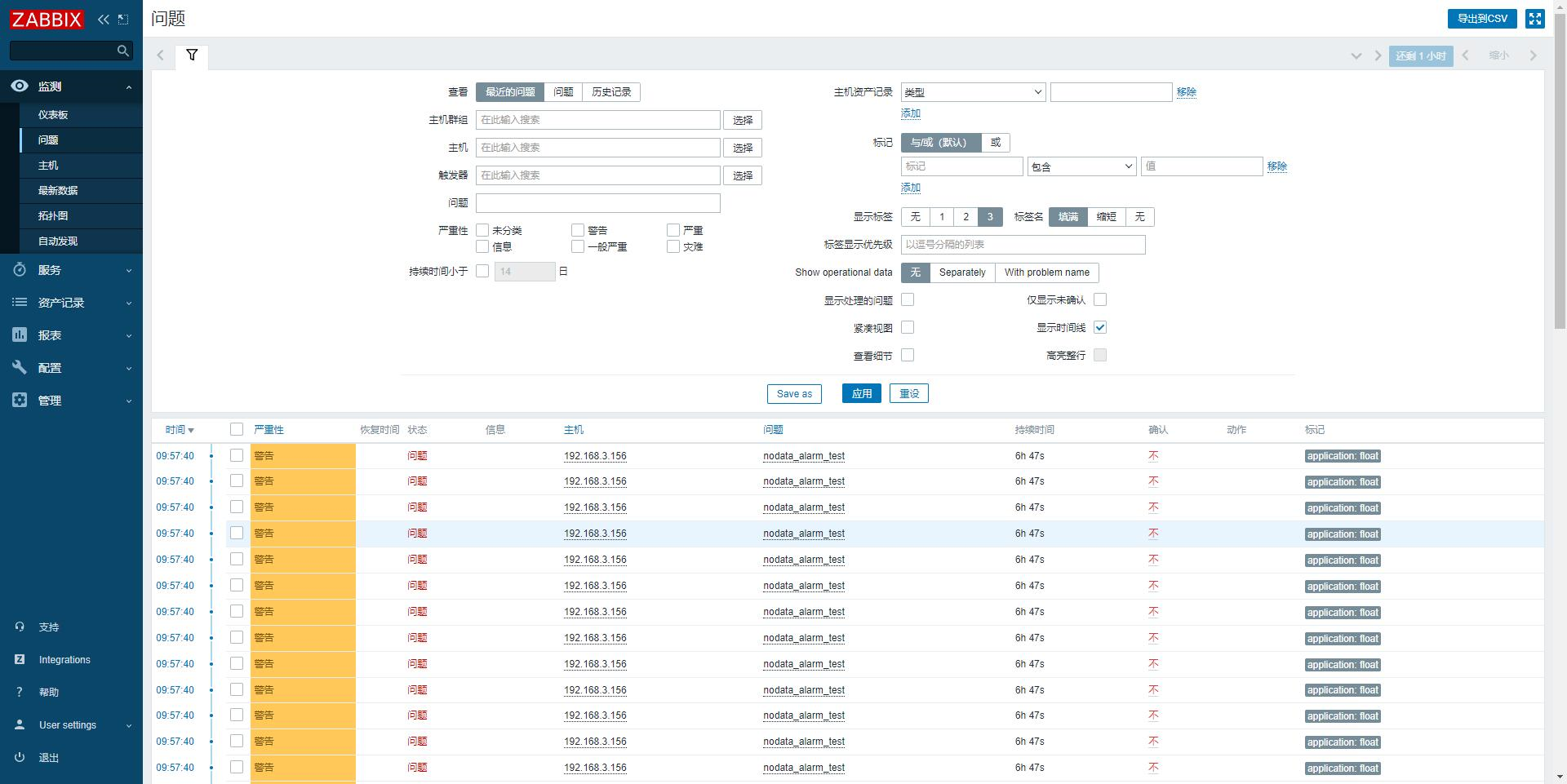This screenshot has height=784, width=1567.
Task: Click the Save as button
Action: pyautogui.click(x=794, y=393)
